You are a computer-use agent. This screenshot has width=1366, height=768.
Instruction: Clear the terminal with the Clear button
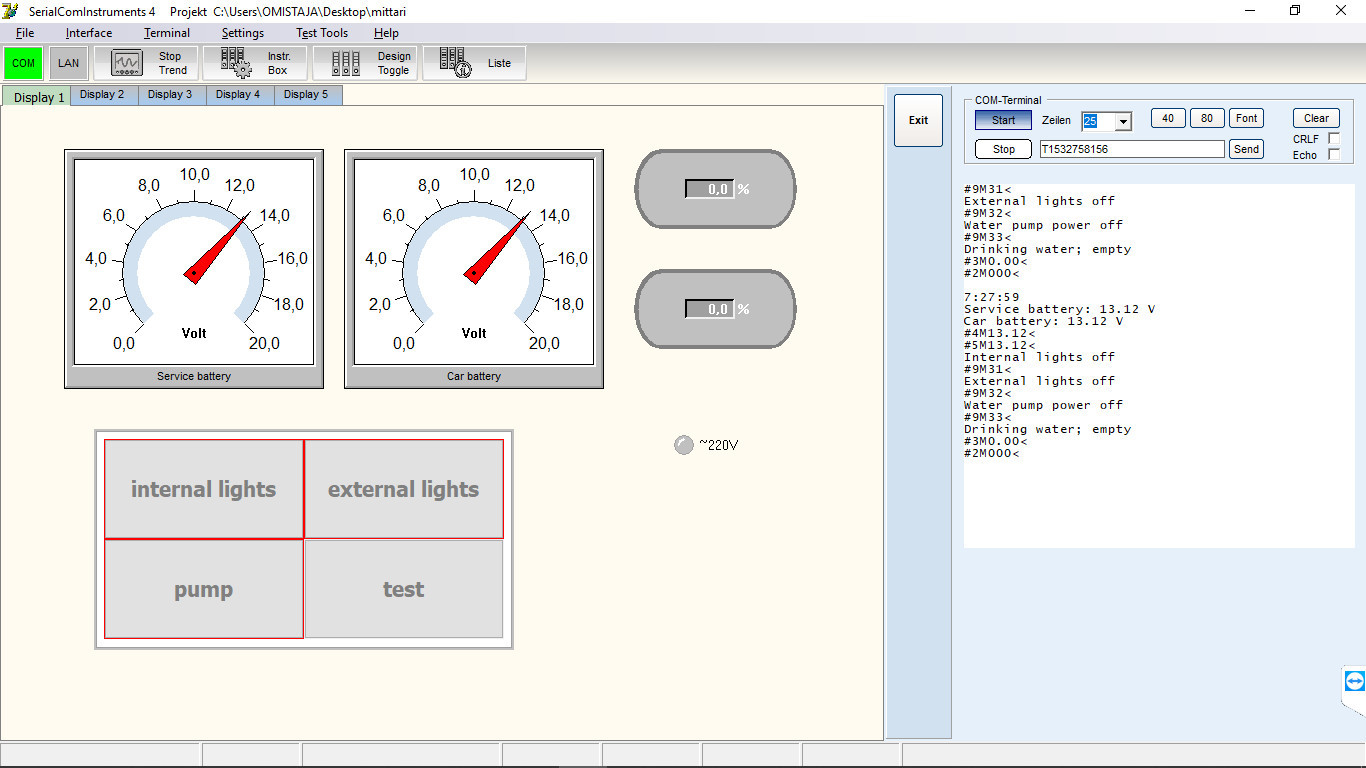pos(1316,118)
